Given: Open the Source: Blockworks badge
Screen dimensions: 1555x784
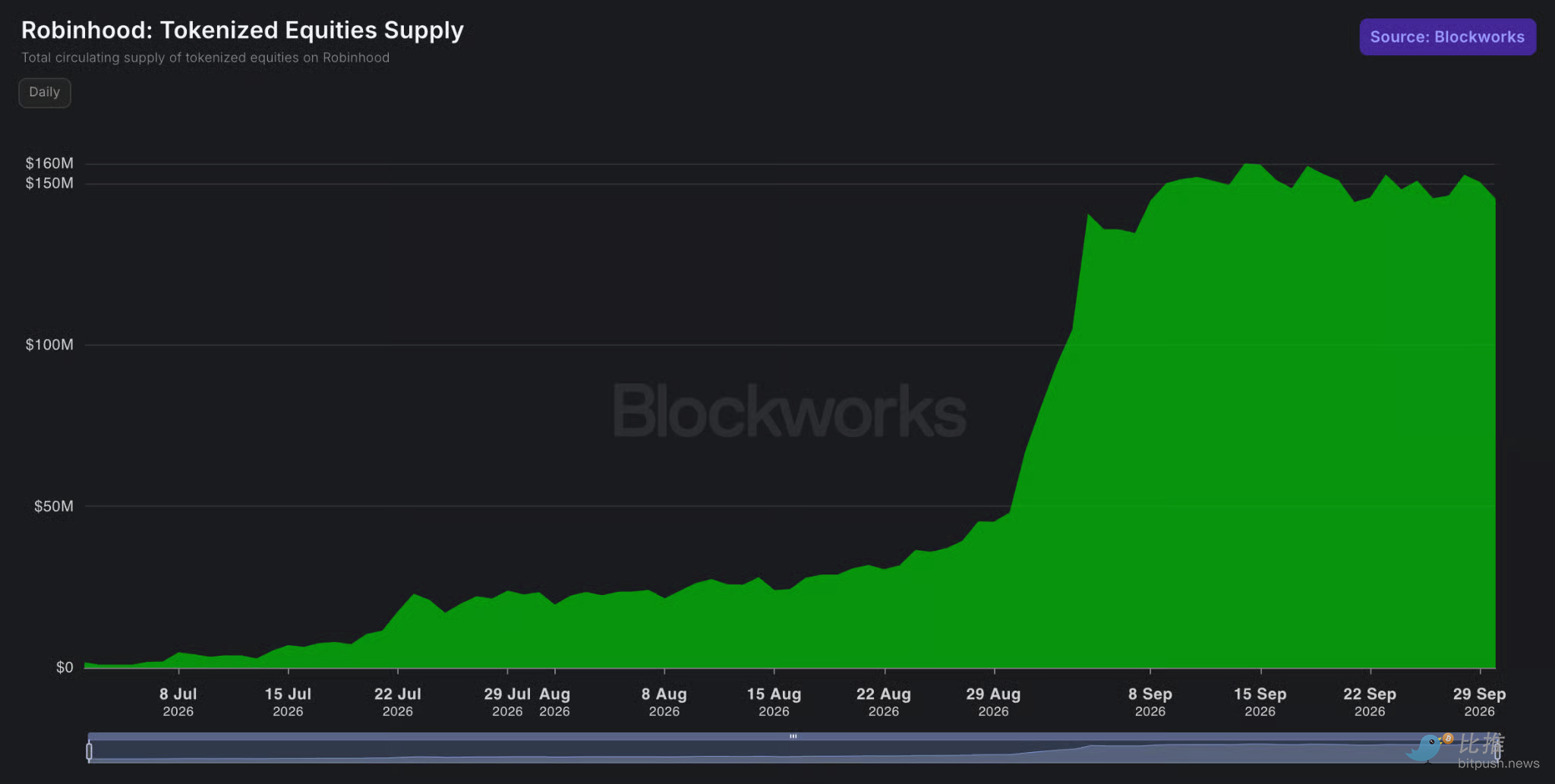Looking at the screenshot, I should 1447,37.
